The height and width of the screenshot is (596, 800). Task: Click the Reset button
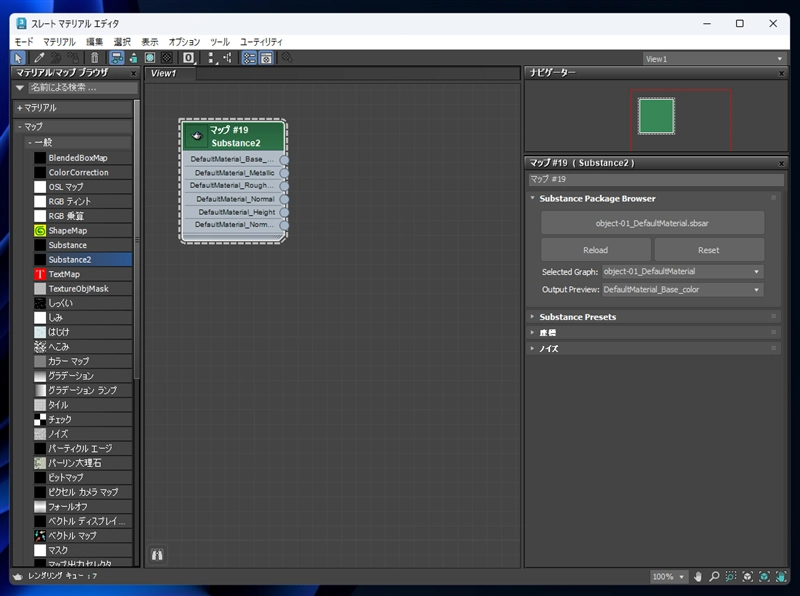[708, 250]
